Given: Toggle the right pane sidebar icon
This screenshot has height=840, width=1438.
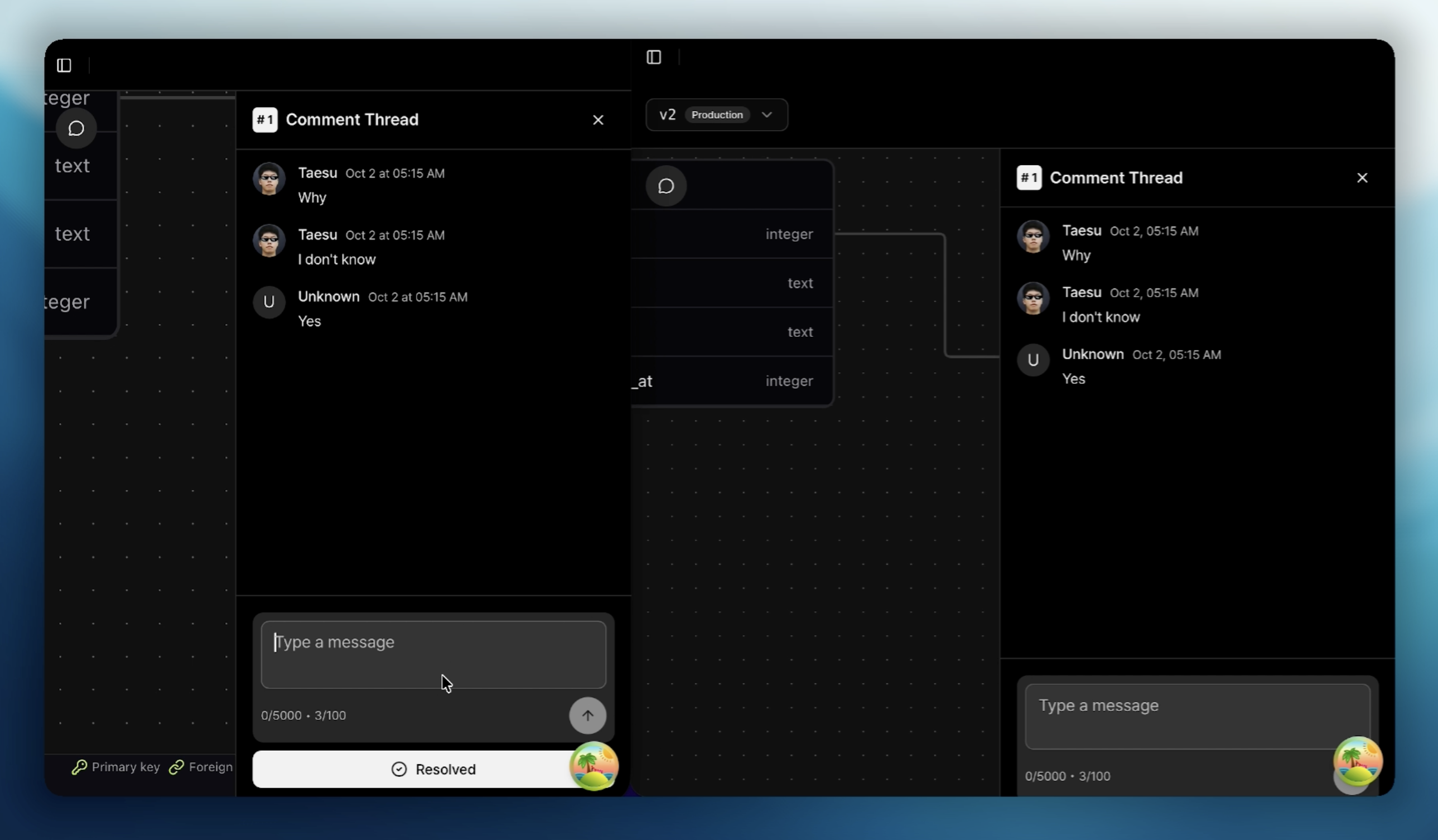Looking at the screenshot, I should pos(653,57).
